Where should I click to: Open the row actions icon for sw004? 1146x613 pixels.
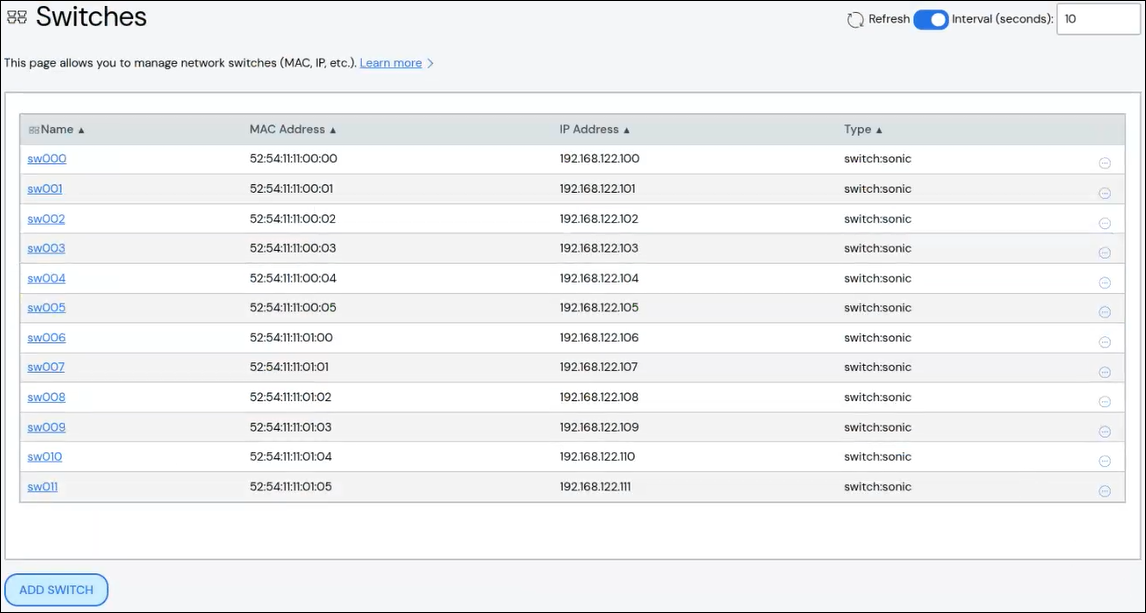click(x=1104, y=283)
